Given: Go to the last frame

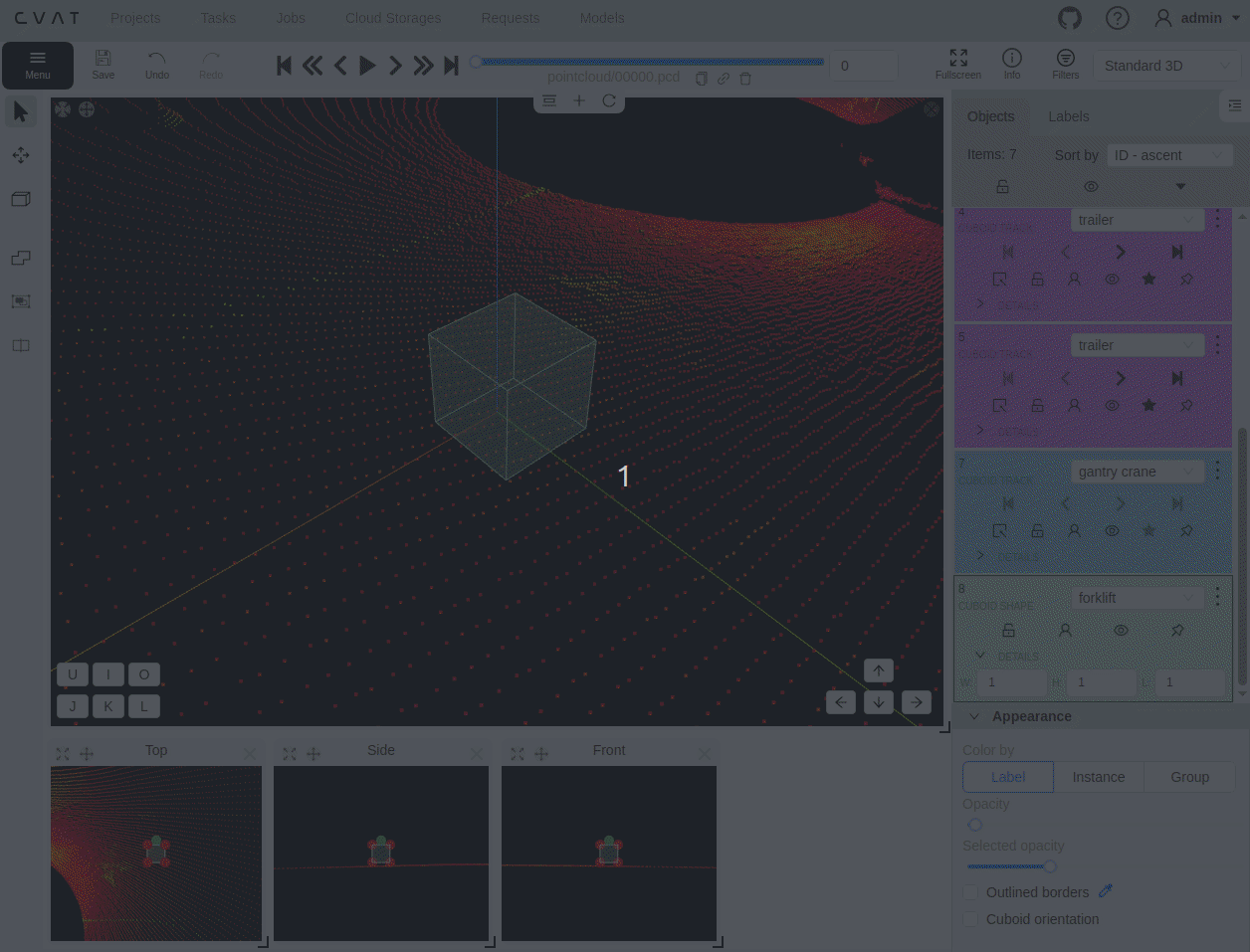Looking at the screenshot, I should 451,66.
